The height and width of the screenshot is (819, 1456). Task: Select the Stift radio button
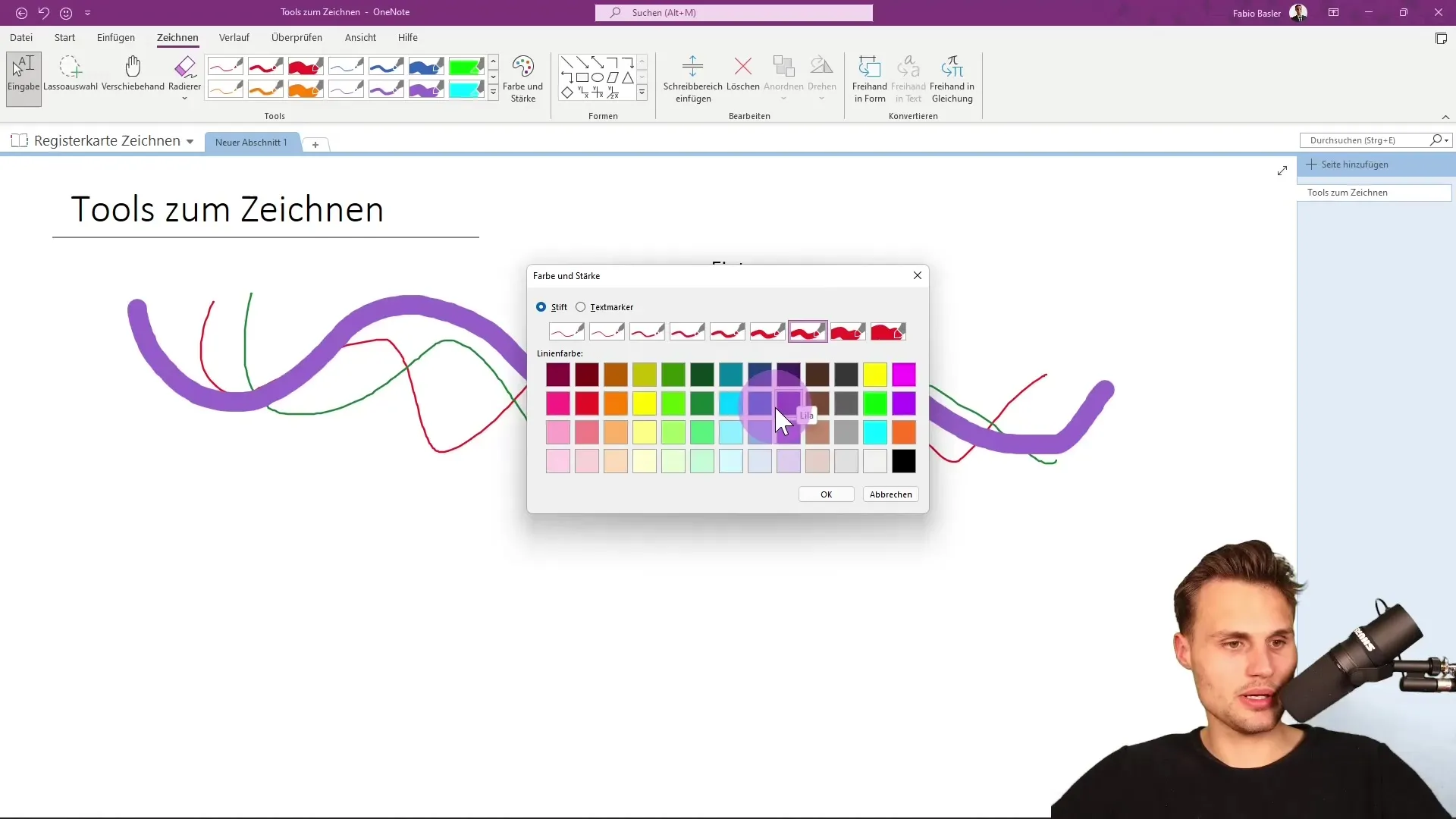[x=541, y=307]
